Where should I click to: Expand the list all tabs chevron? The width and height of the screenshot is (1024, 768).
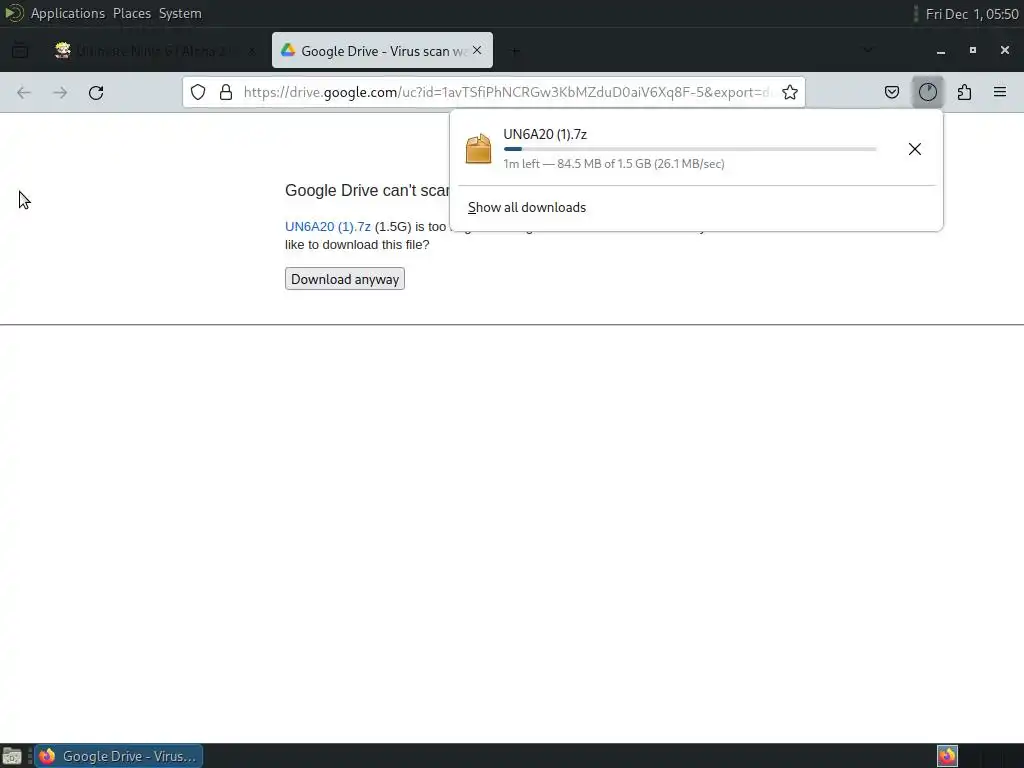click(x=867, y=50)
